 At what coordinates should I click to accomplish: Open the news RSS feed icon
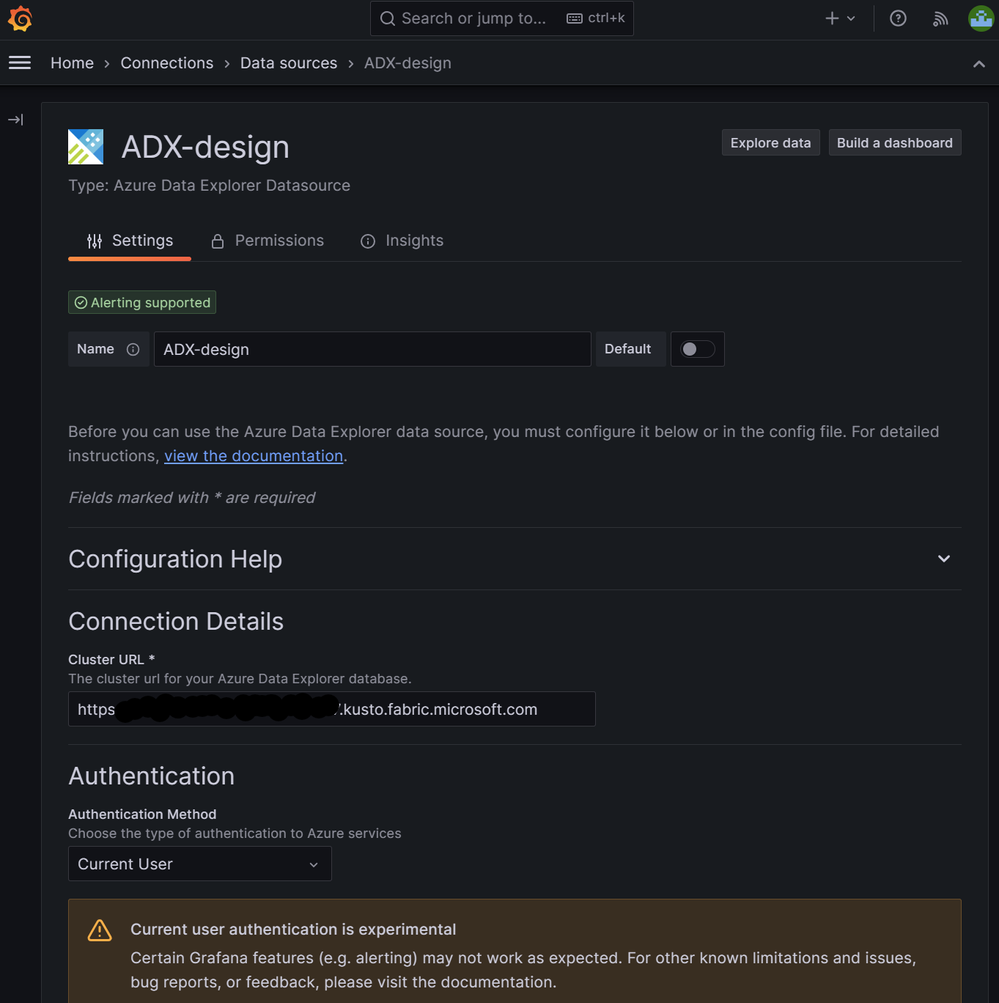point(940,19)
